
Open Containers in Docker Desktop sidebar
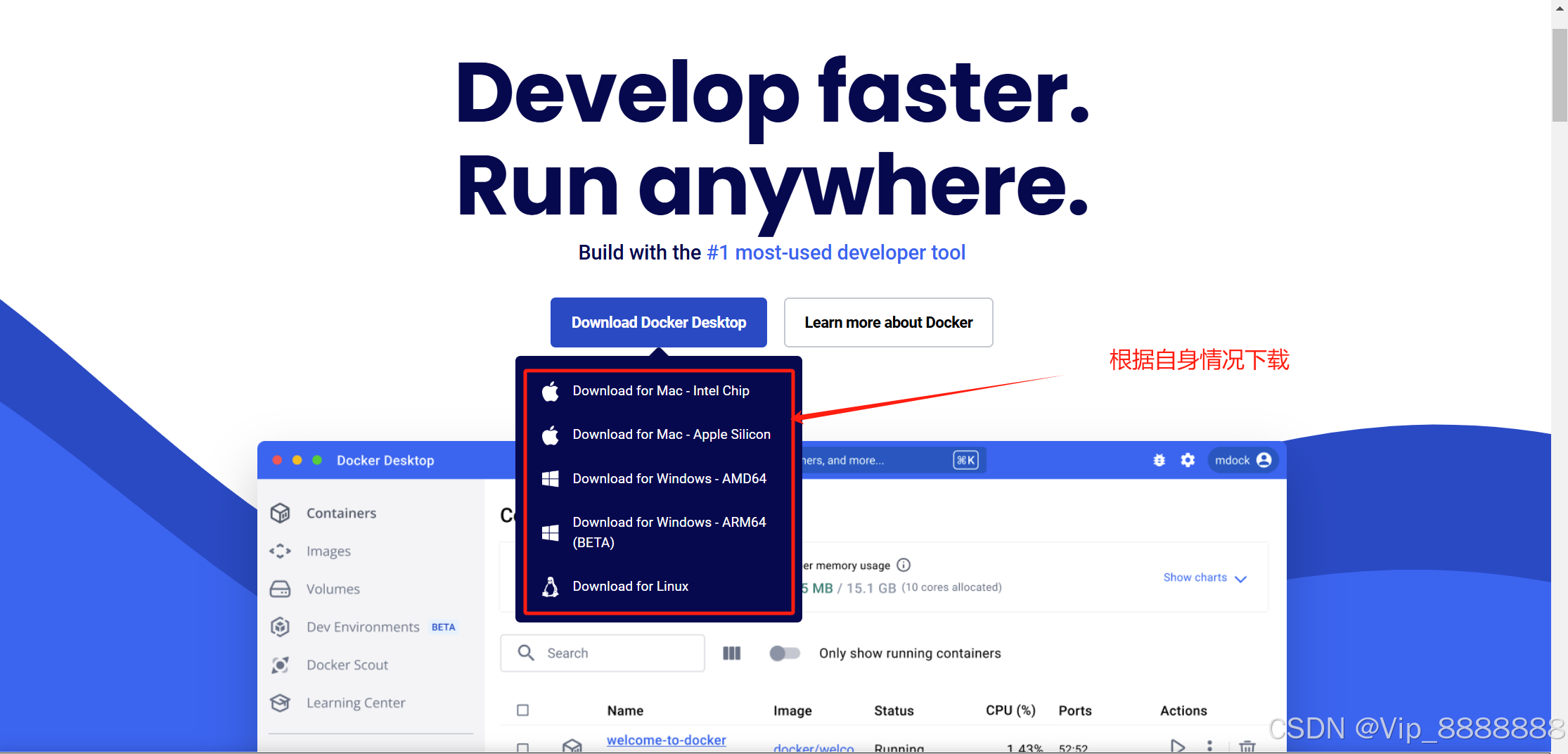pyautogui.click(x=341, y=513)
